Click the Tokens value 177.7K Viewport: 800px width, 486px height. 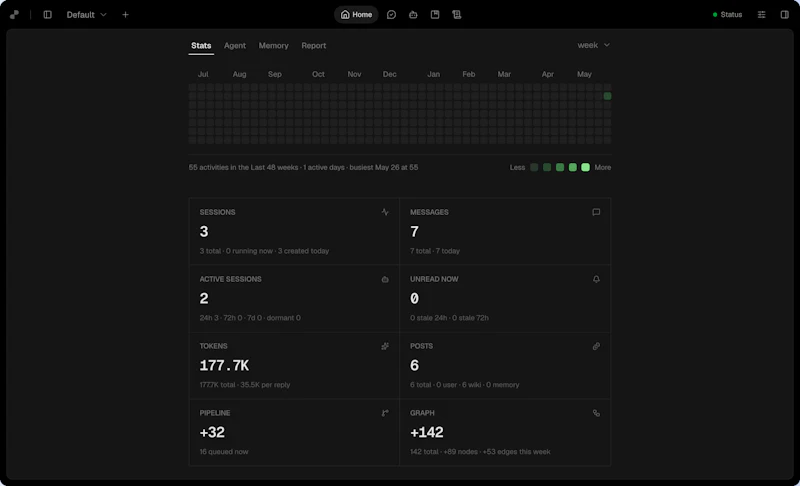224,366
